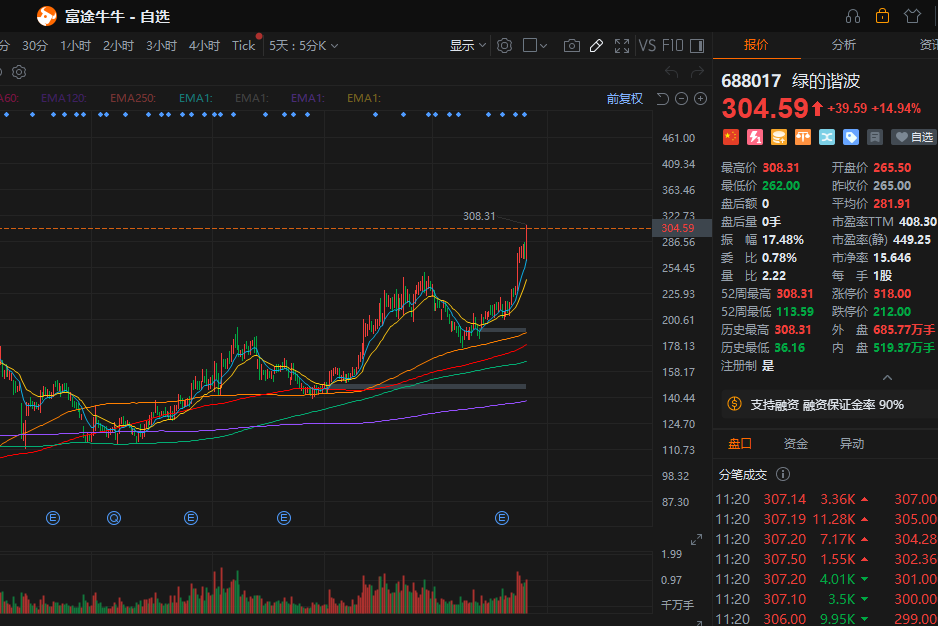Open the skin theme shirt icon
Screen dimensions: 938x626
[x=912, y=16]
